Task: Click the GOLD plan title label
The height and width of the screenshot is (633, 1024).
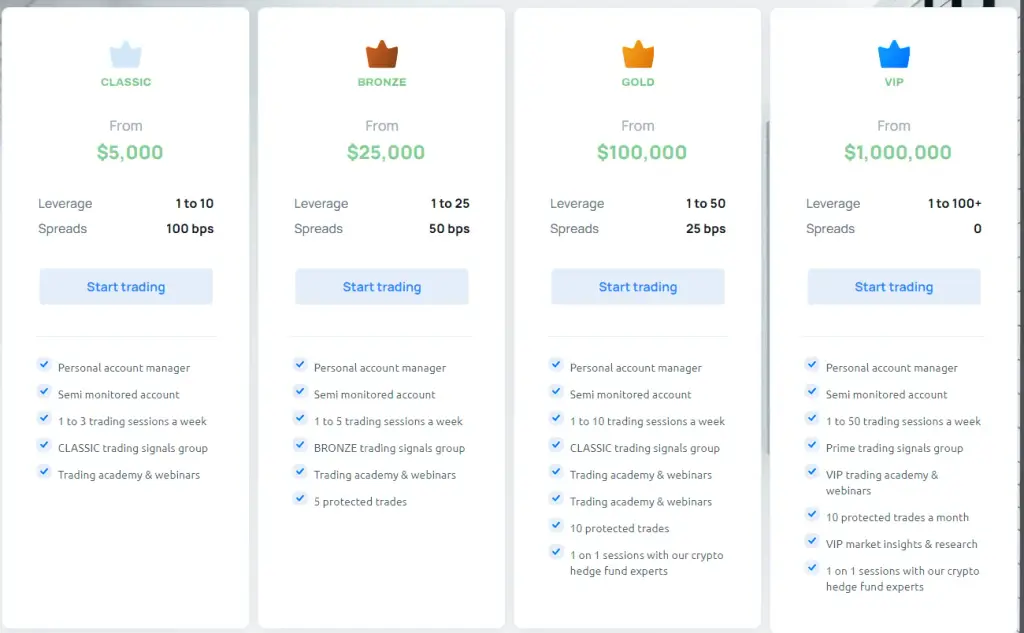Action: (x=638, y=82)
